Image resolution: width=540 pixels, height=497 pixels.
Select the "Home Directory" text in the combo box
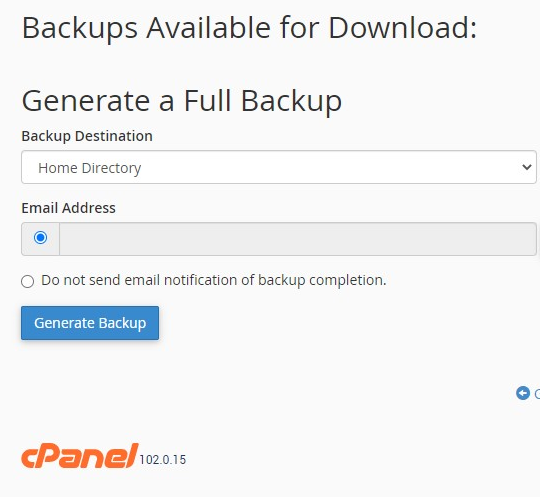click(x=90, y=168)
